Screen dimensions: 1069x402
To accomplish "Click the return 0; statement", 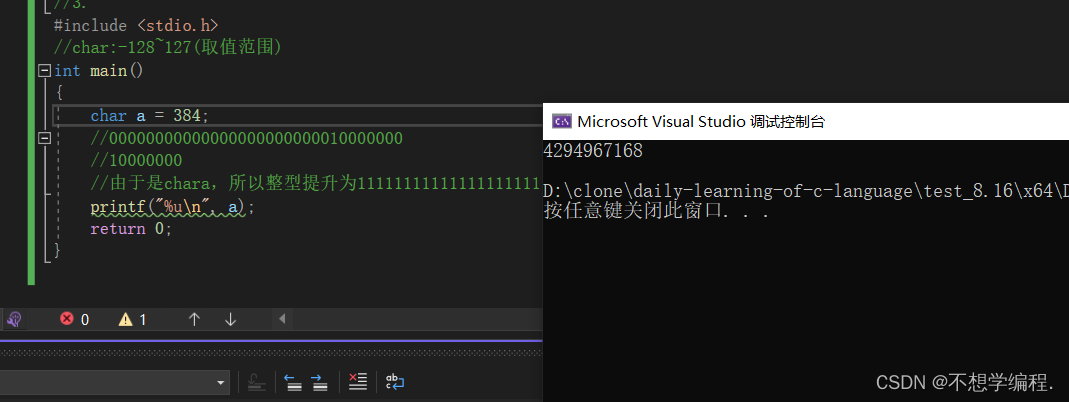I will pos(132,229).
